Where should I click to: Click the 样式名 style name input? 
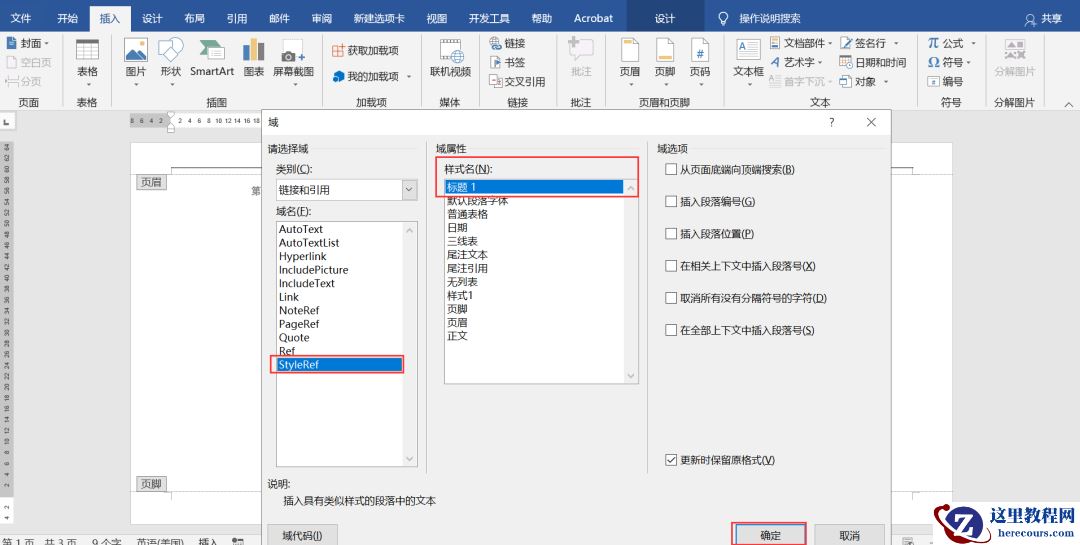pyautogui.click(x=534, y=187)
